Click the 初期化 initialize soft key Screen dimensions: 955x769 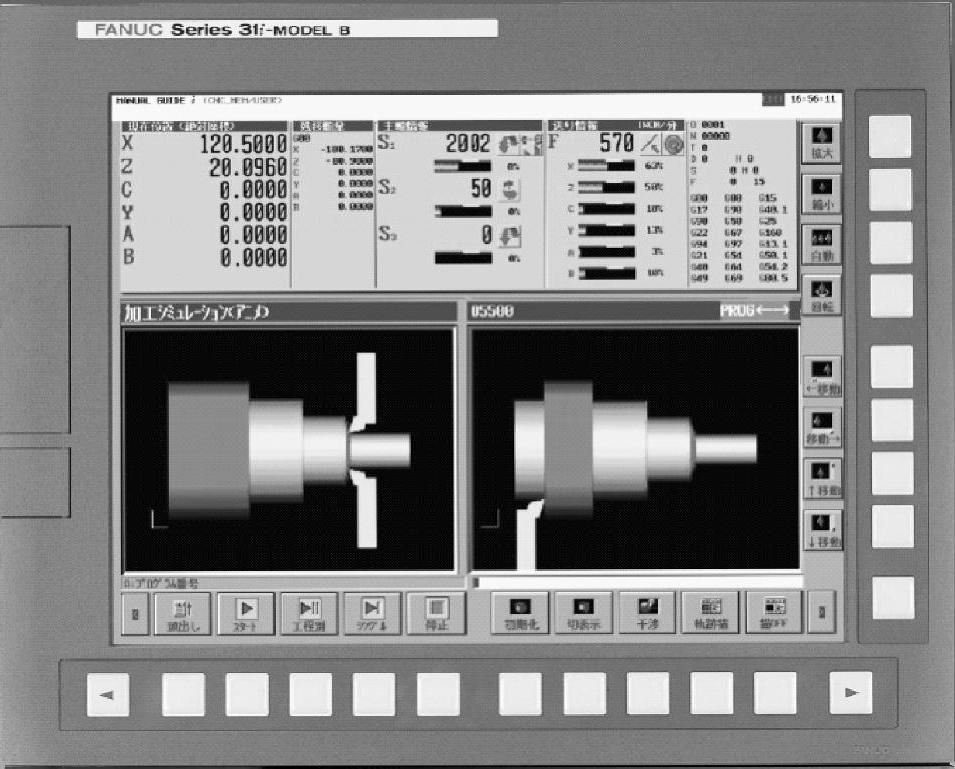(x=520, y=613)
